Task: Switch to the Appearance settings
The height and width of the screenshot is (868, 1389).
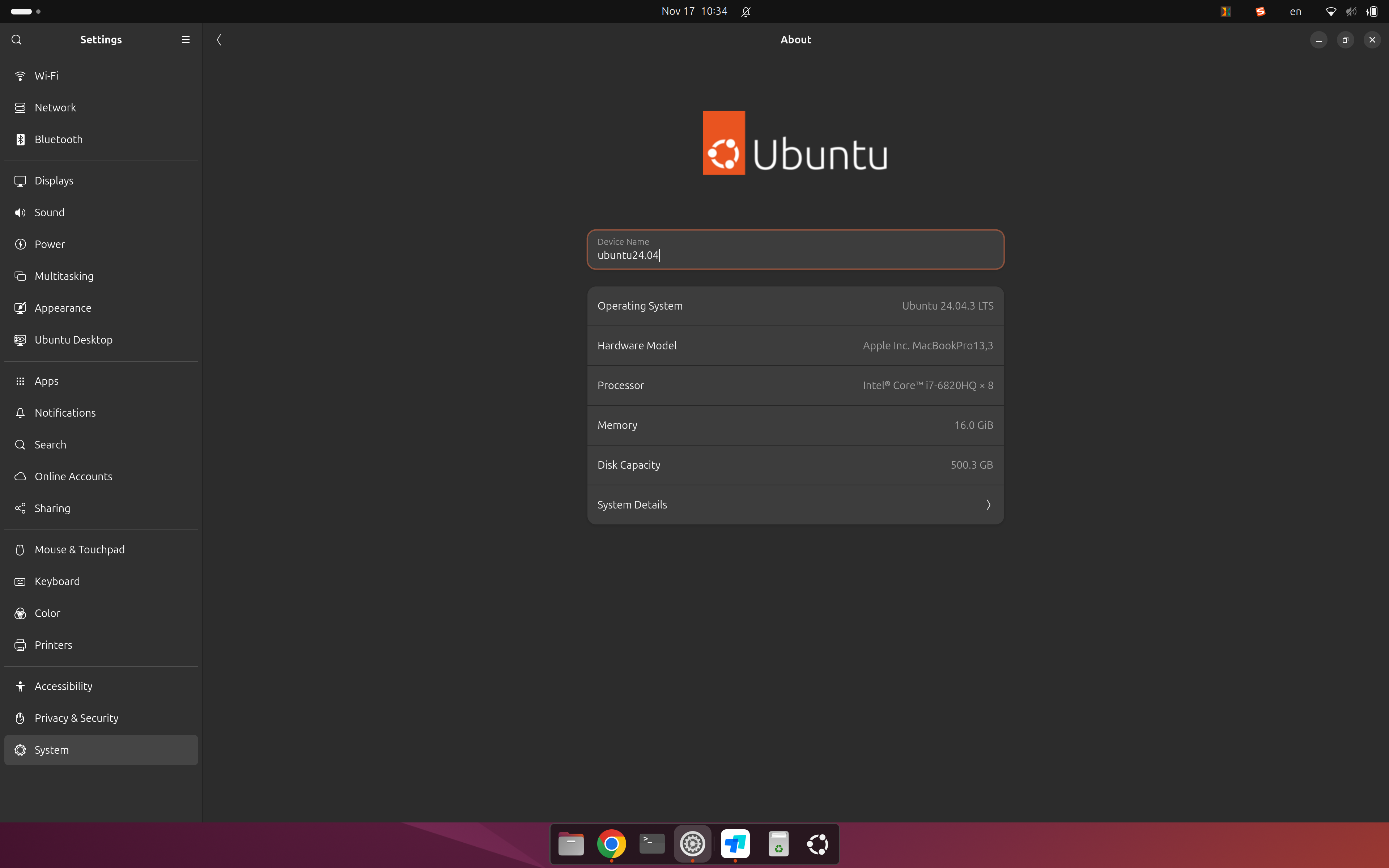Action: (63, 308)
